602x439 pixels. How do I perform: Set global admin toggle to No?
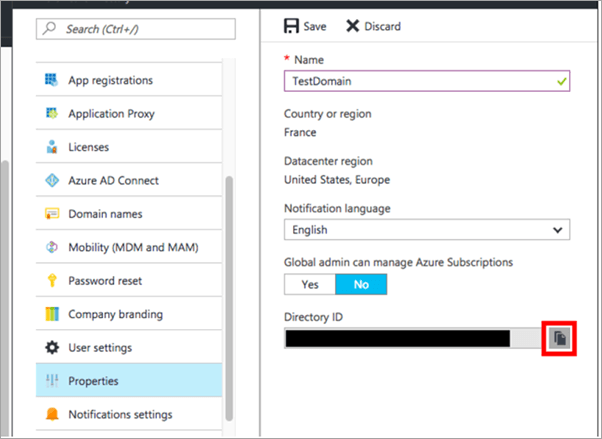click(x=360, y=284)
